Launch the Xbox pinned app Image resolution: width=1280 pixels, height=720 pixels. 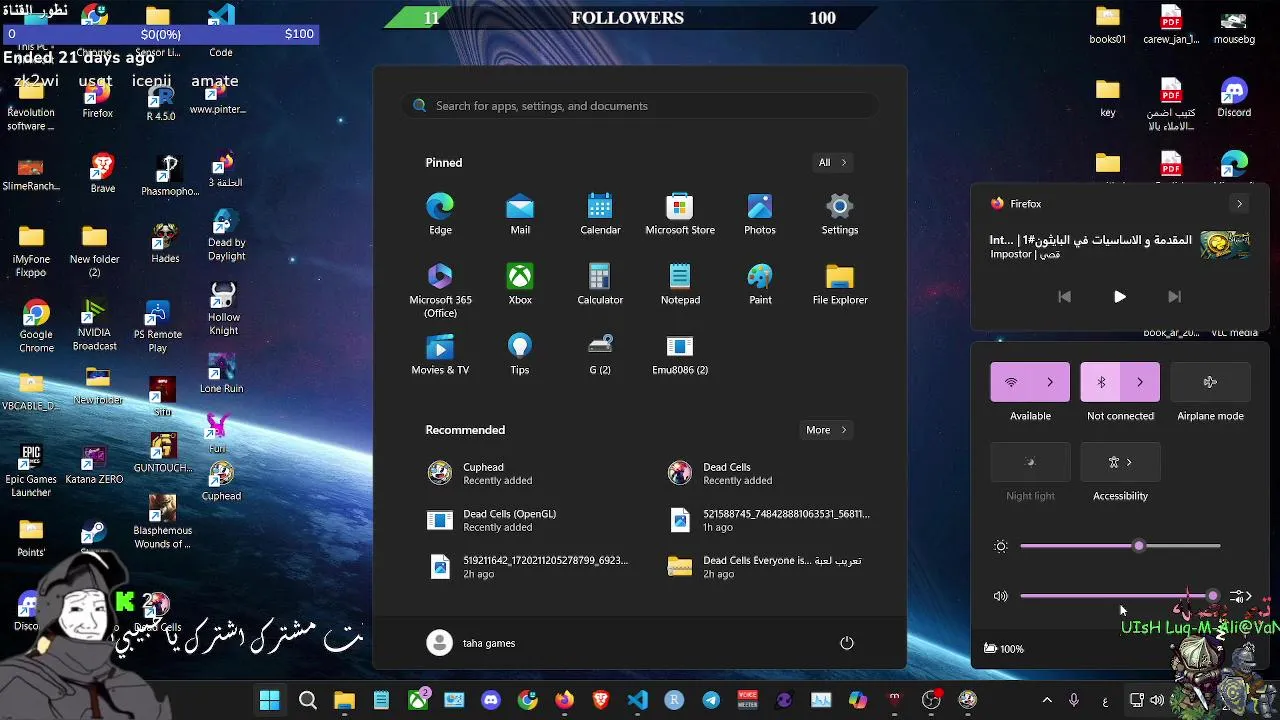[520, 284]
